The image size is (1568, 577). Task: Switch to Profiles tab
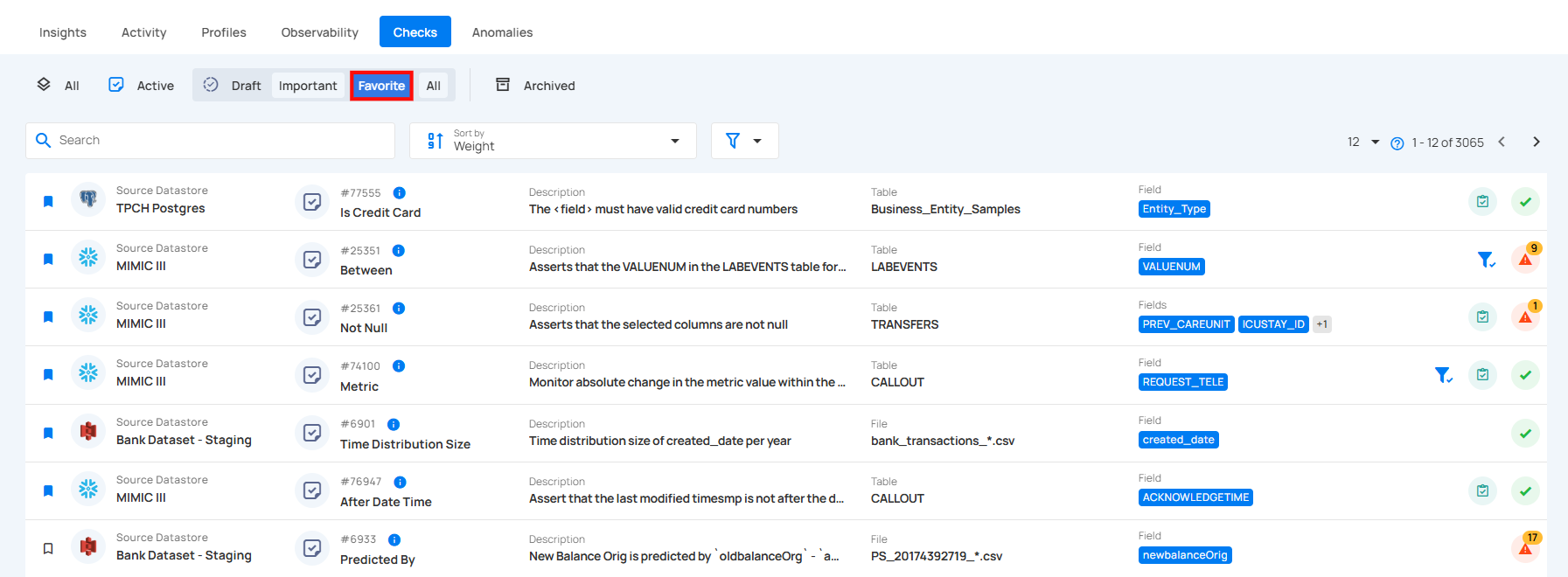coord(224,32)
